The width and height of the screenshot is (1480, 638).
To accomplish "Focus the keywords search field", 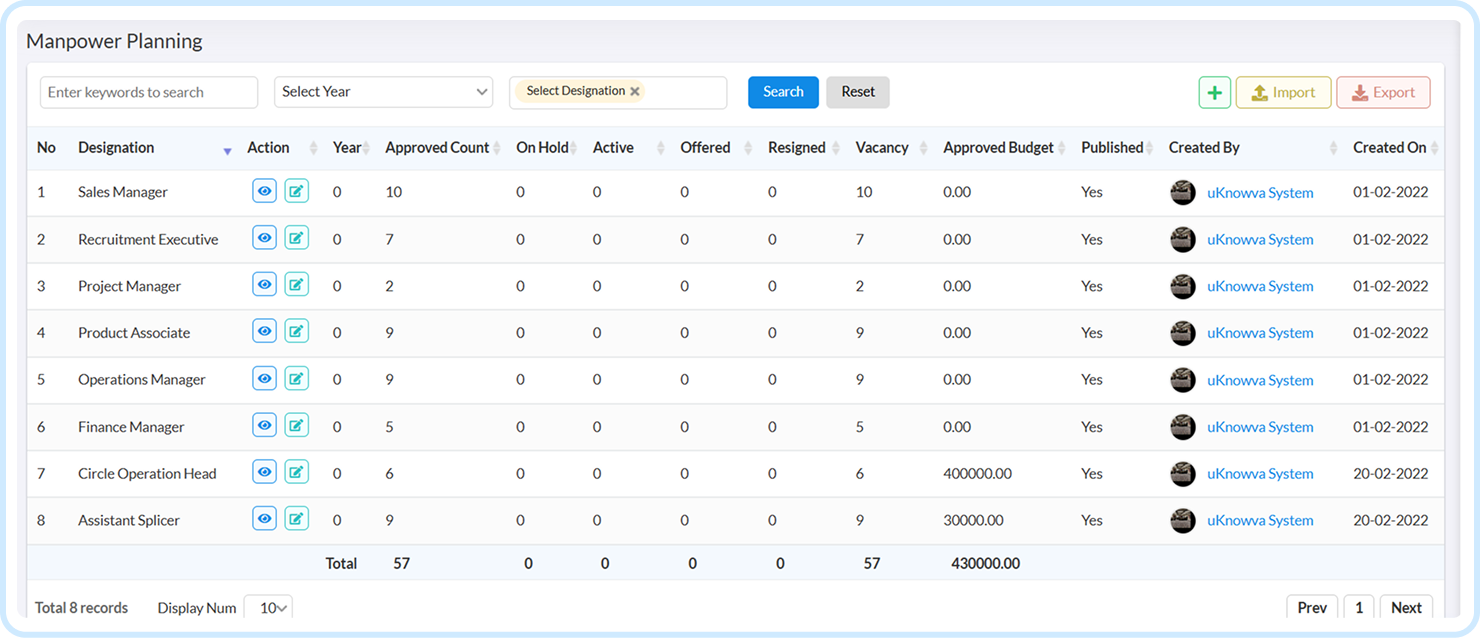I will [x=149, y=92].
